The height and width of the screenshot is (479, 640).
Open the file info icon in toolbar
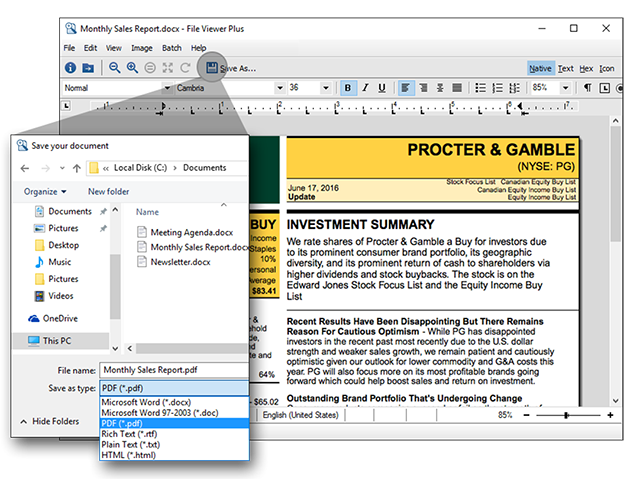(71, 68)
